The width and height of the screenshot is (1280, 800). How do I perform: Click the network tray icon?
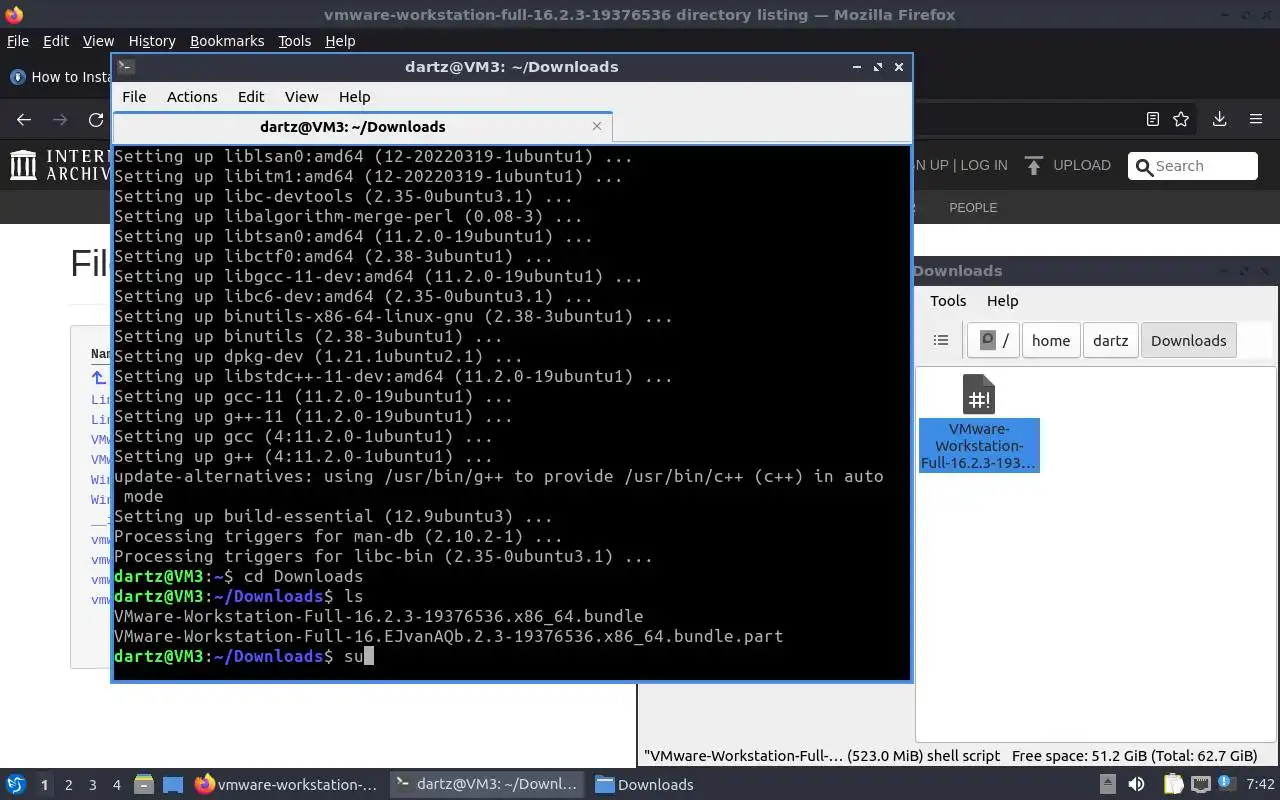tap(1200, 784)
